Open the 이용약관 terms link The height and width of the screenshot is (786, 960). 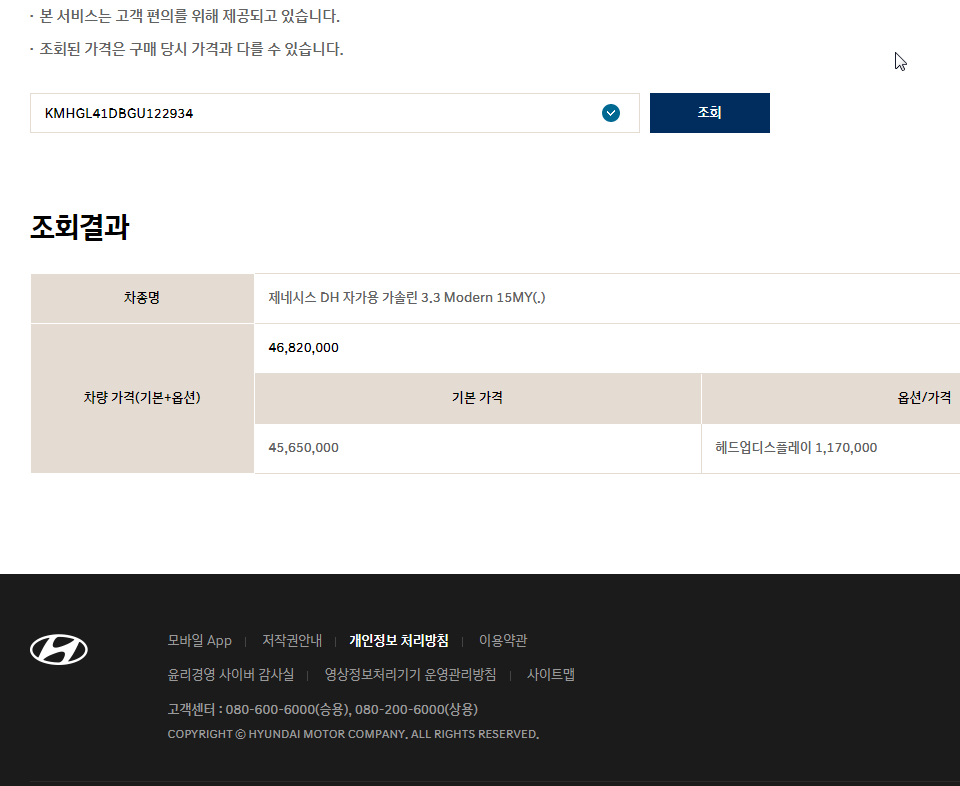503,641
